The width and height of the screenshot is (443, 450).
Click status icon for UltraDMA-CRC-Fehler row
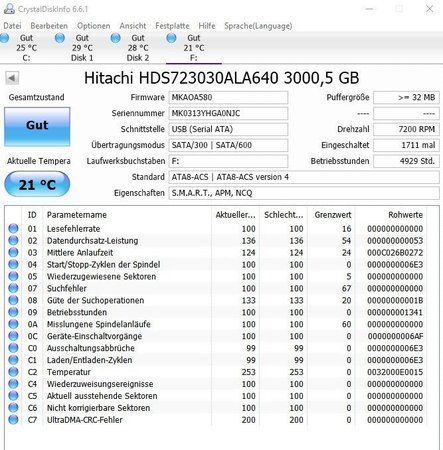pyautogui.click(x=13, y=419)
